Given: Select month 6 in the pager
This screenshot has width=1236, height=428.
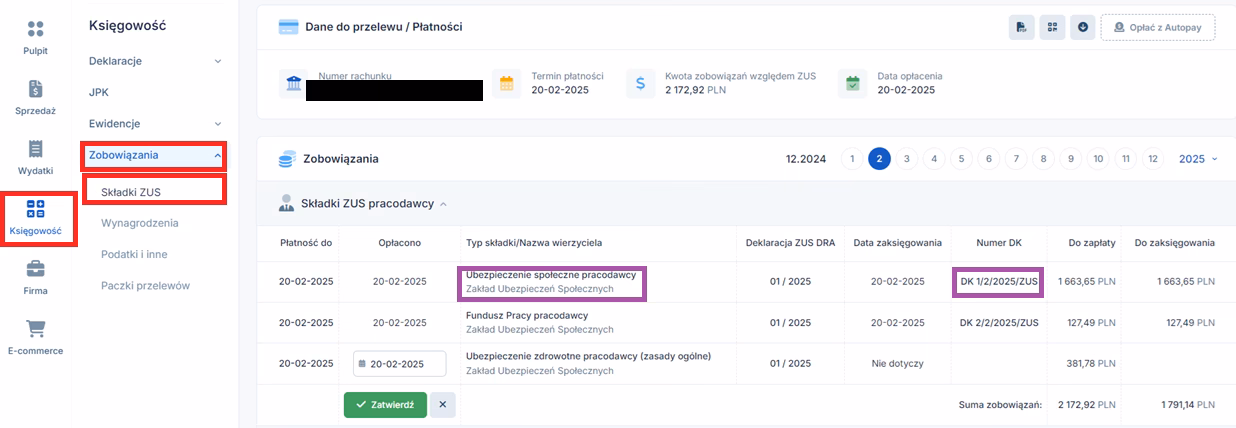Looking at the screenshot, I should pos(988,159).
